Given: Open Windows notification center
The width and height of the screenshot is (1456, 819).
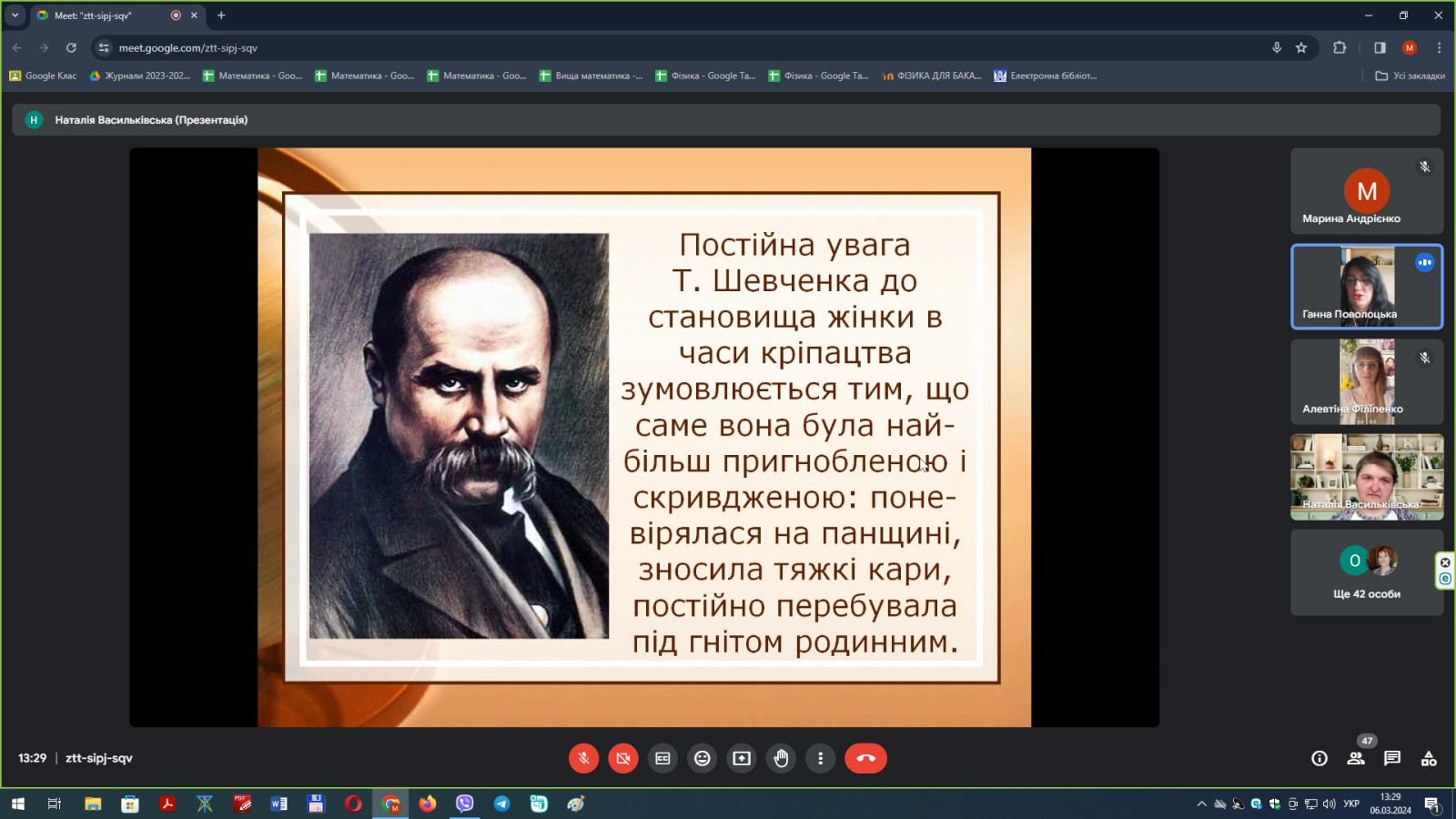Looking at the screenshot, I should [x=1431, y=804].
